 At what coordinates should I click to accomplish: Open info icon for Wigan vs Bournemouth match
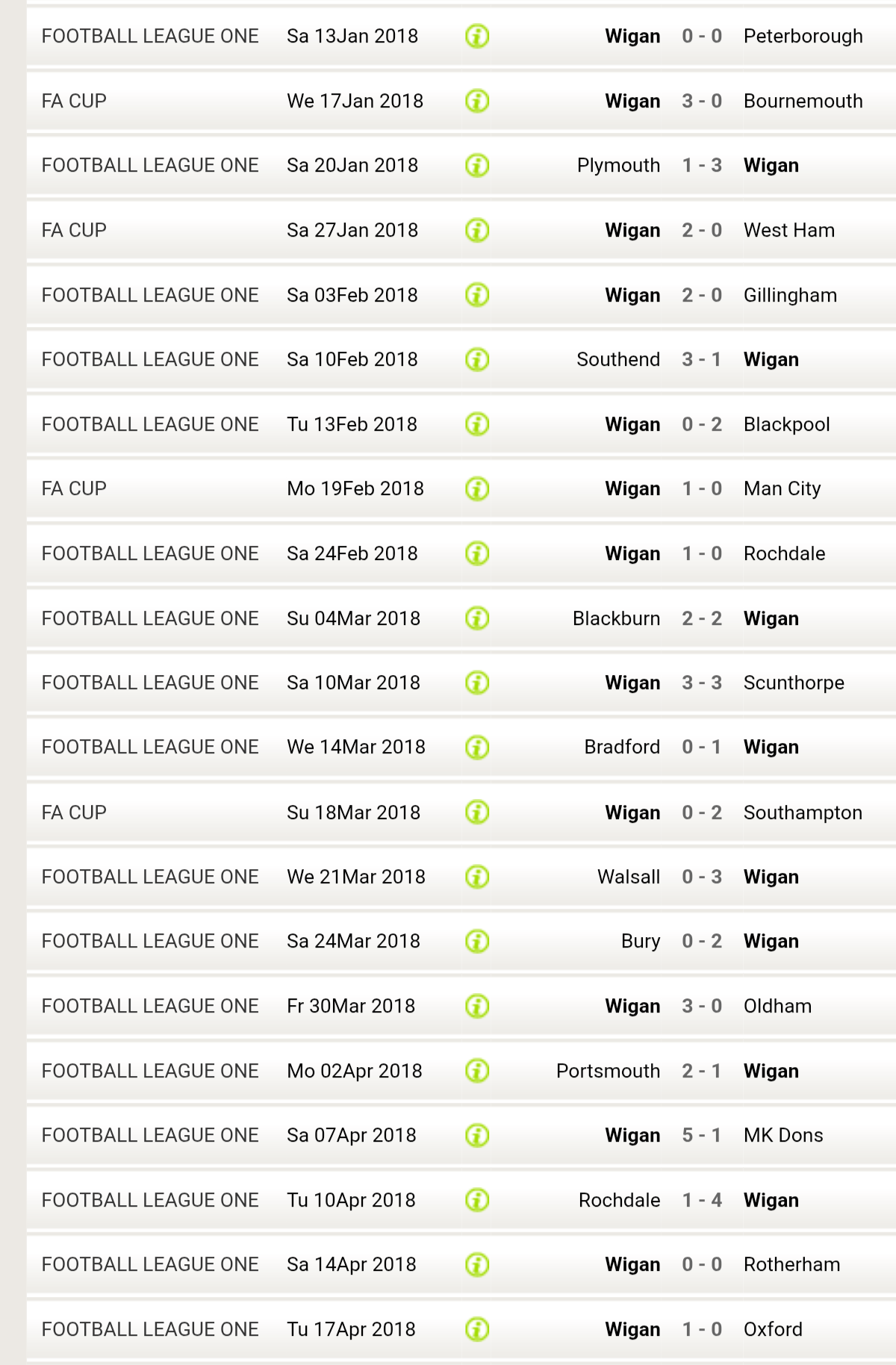477,101
